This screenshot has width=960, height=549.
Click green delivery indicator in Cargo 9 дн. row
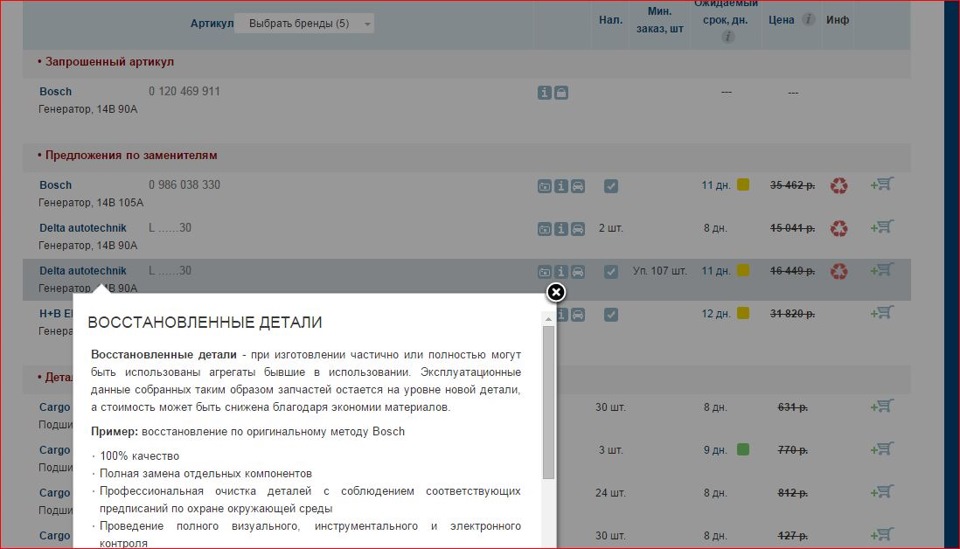coord(743,450)
